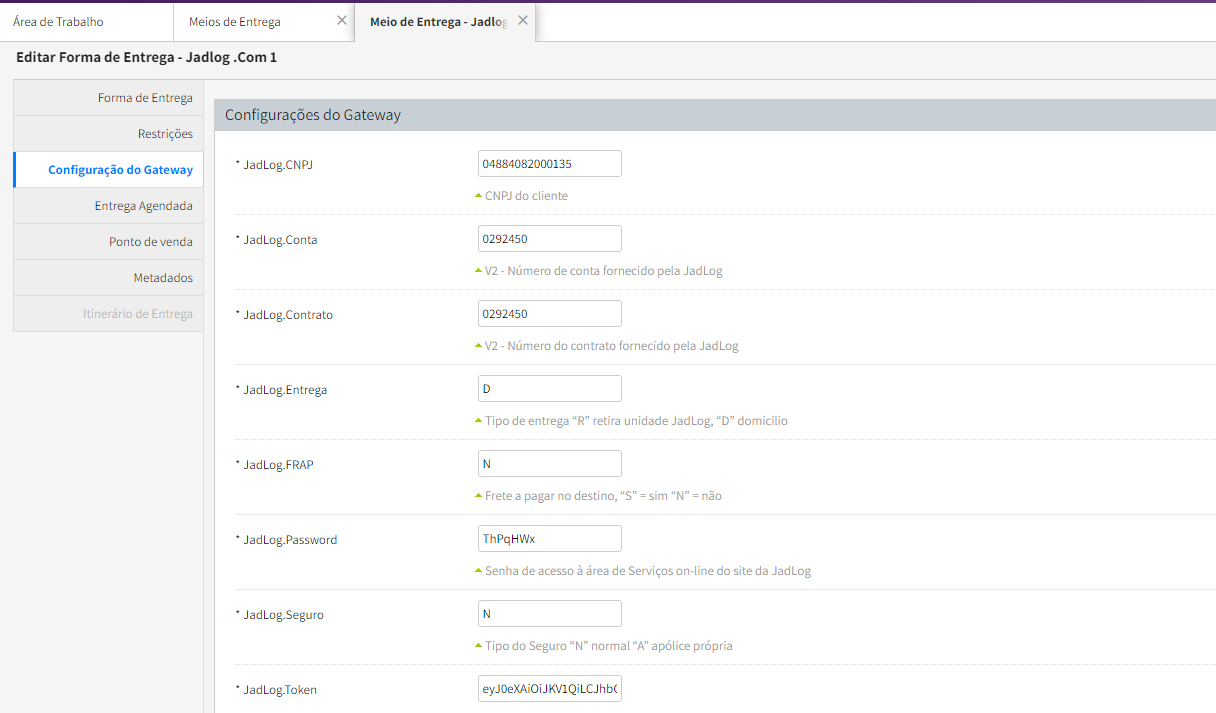Click hint arrow under JadLog.Conta field

pos(478,271)
